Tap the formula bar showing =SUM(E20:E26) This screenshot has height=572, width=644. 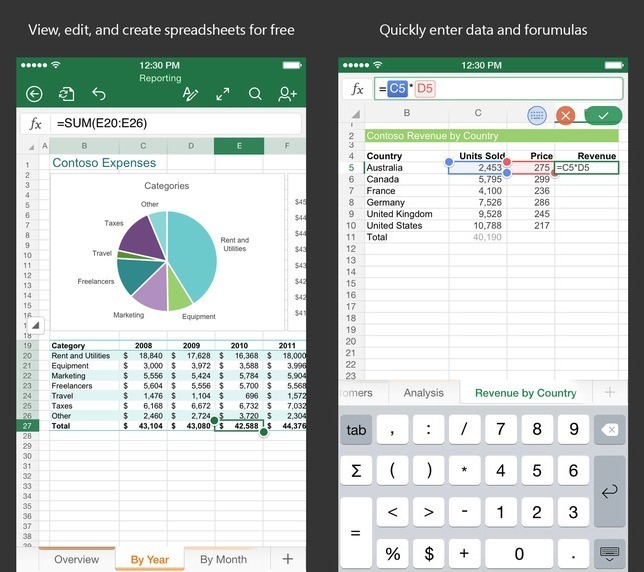175,124
